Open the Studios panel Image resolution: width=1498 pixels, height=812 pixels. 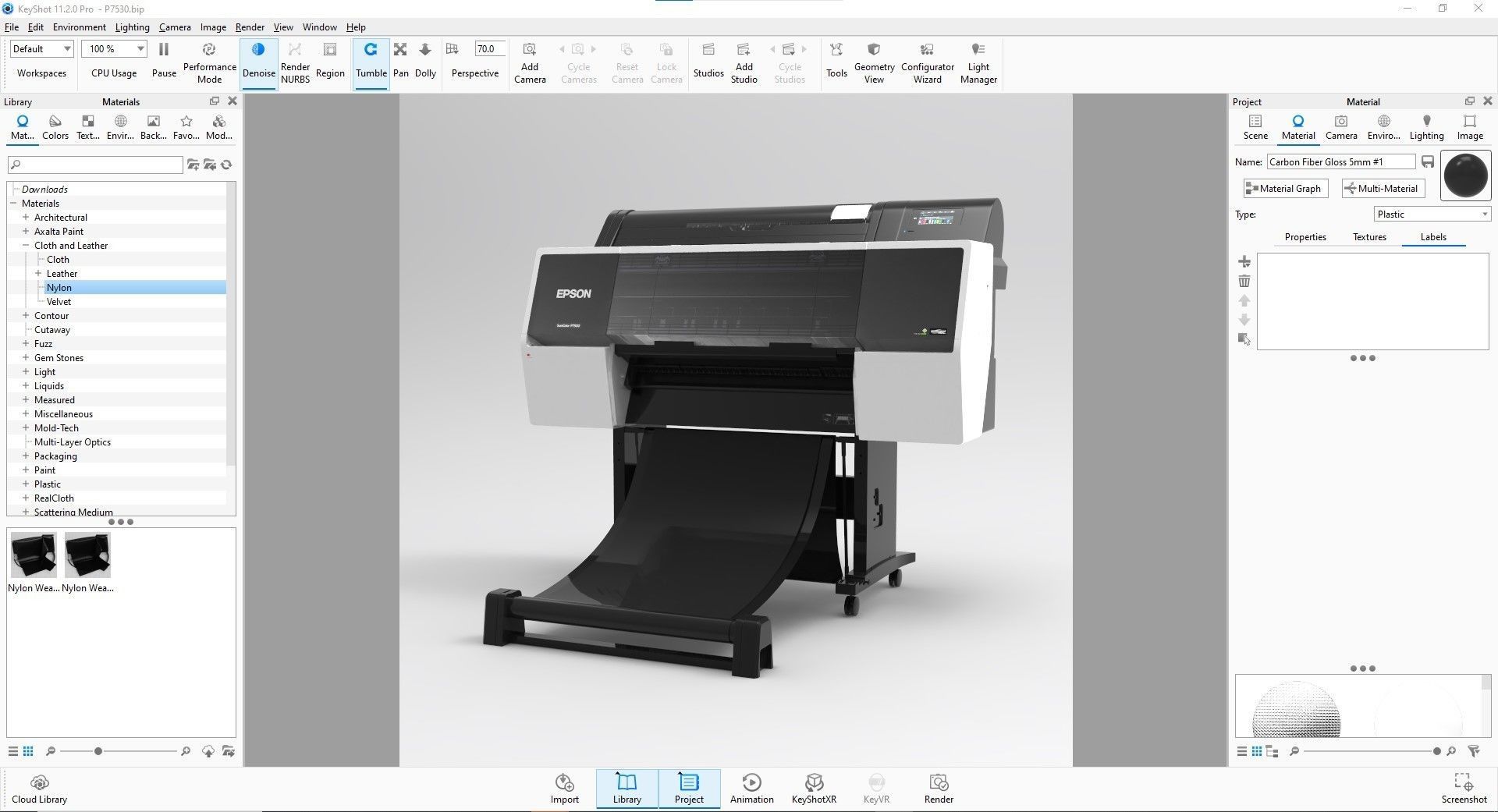[x=708, y=62]
